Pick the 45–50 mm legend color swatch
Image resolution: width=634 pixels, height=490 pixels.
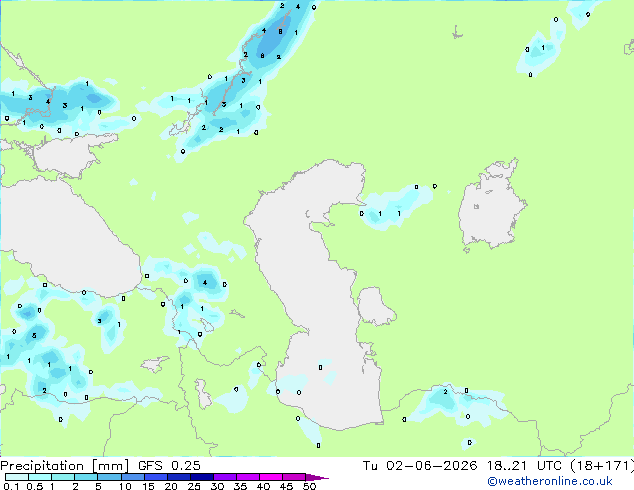(x=294, y=477)
